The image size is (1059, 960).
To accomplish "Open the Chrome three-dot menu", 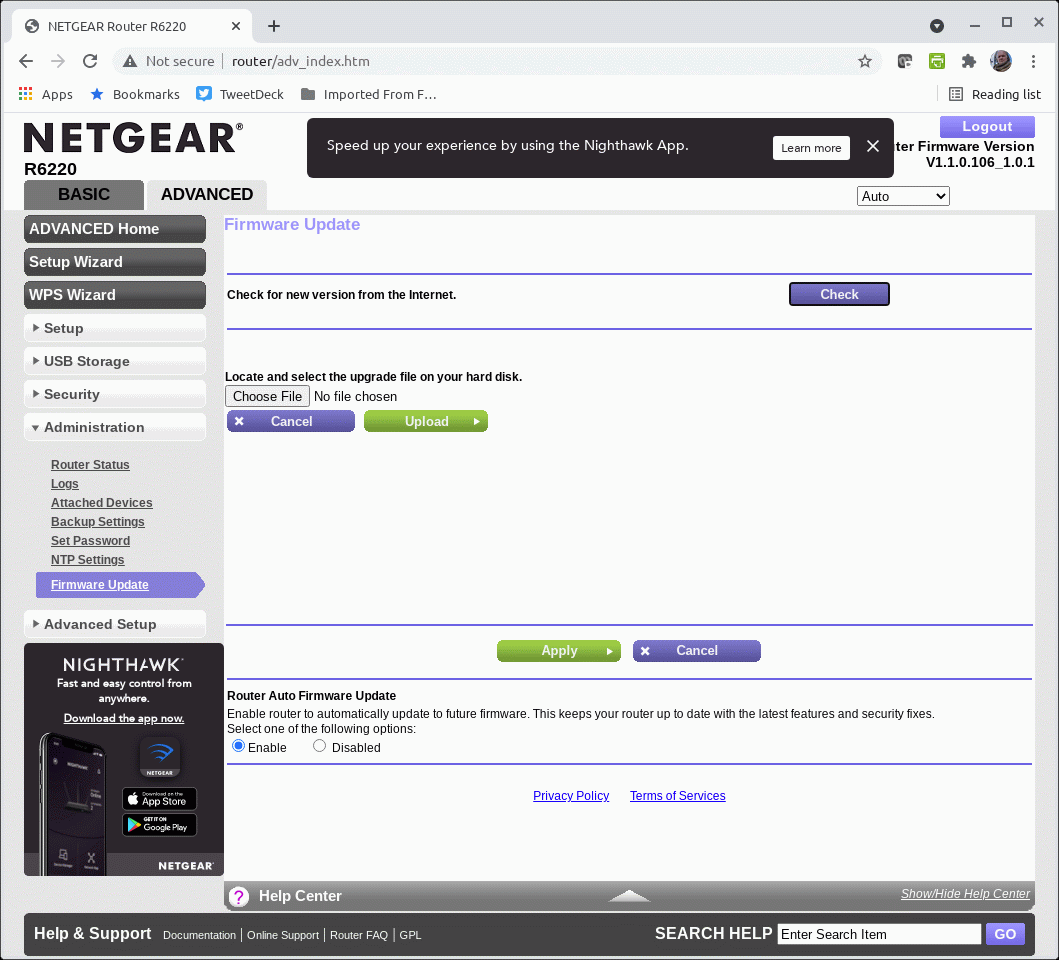I will coord(1033,61).
